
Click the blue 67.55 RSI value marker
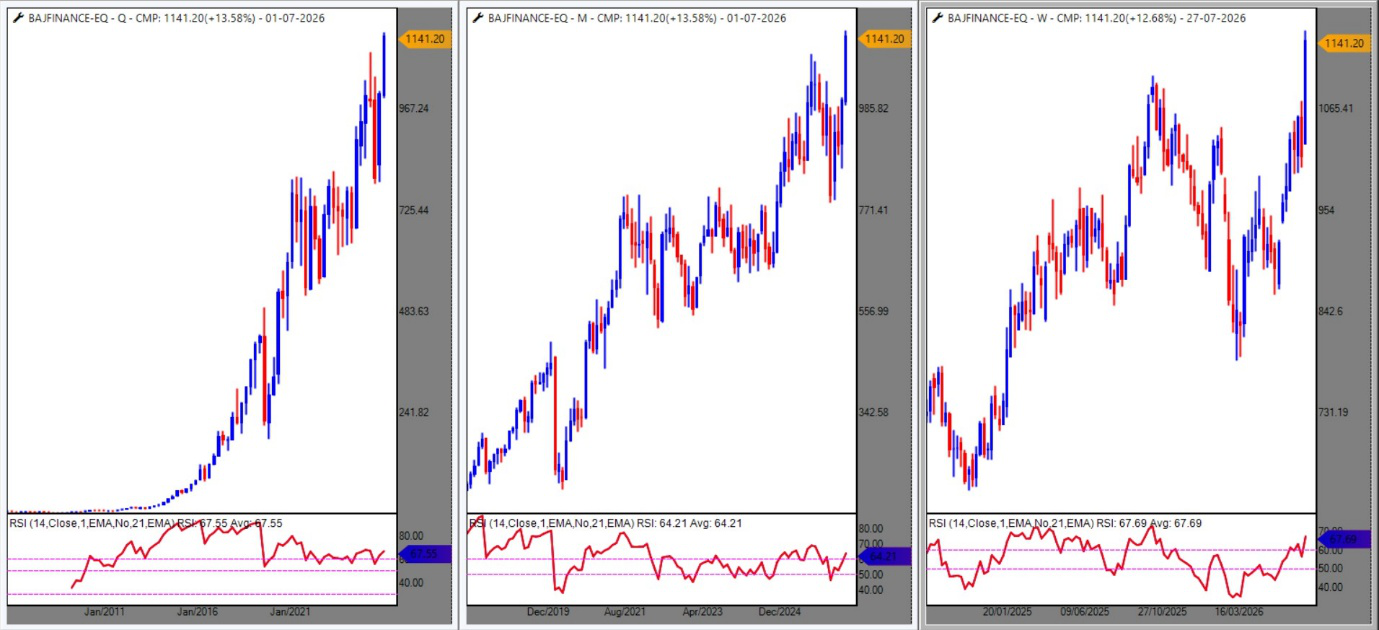click(x=425, y=554)
